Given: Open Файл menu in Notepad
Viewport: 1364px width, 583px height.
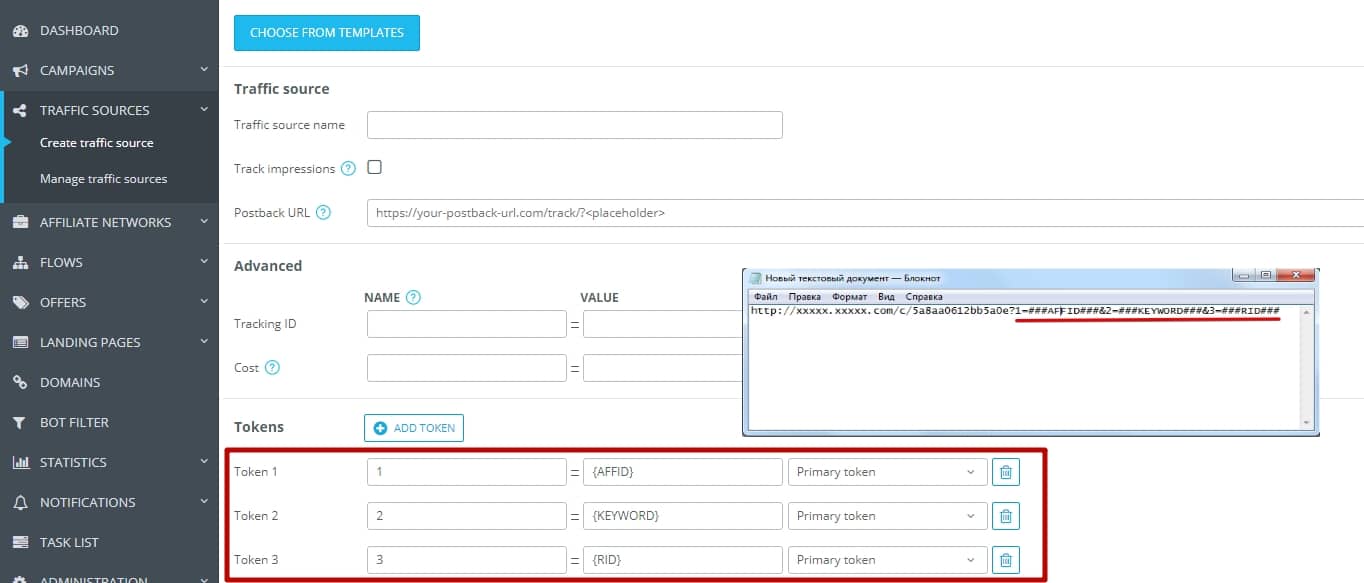Looking at the screenshot, I should tap(766, 297).
